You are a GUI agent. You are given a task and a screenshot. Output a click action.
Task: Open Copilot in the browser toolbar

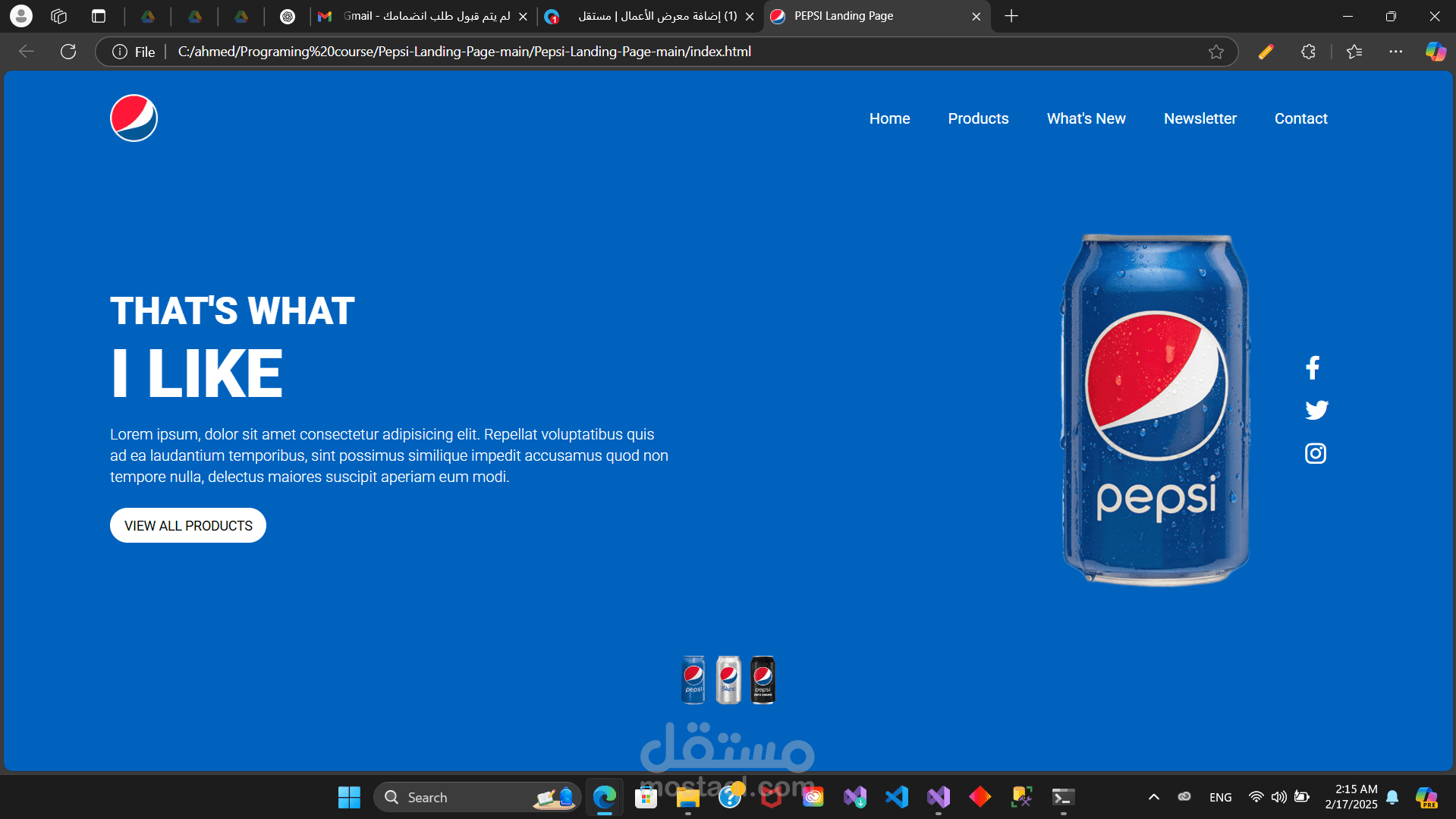(x=1436, y=52)
